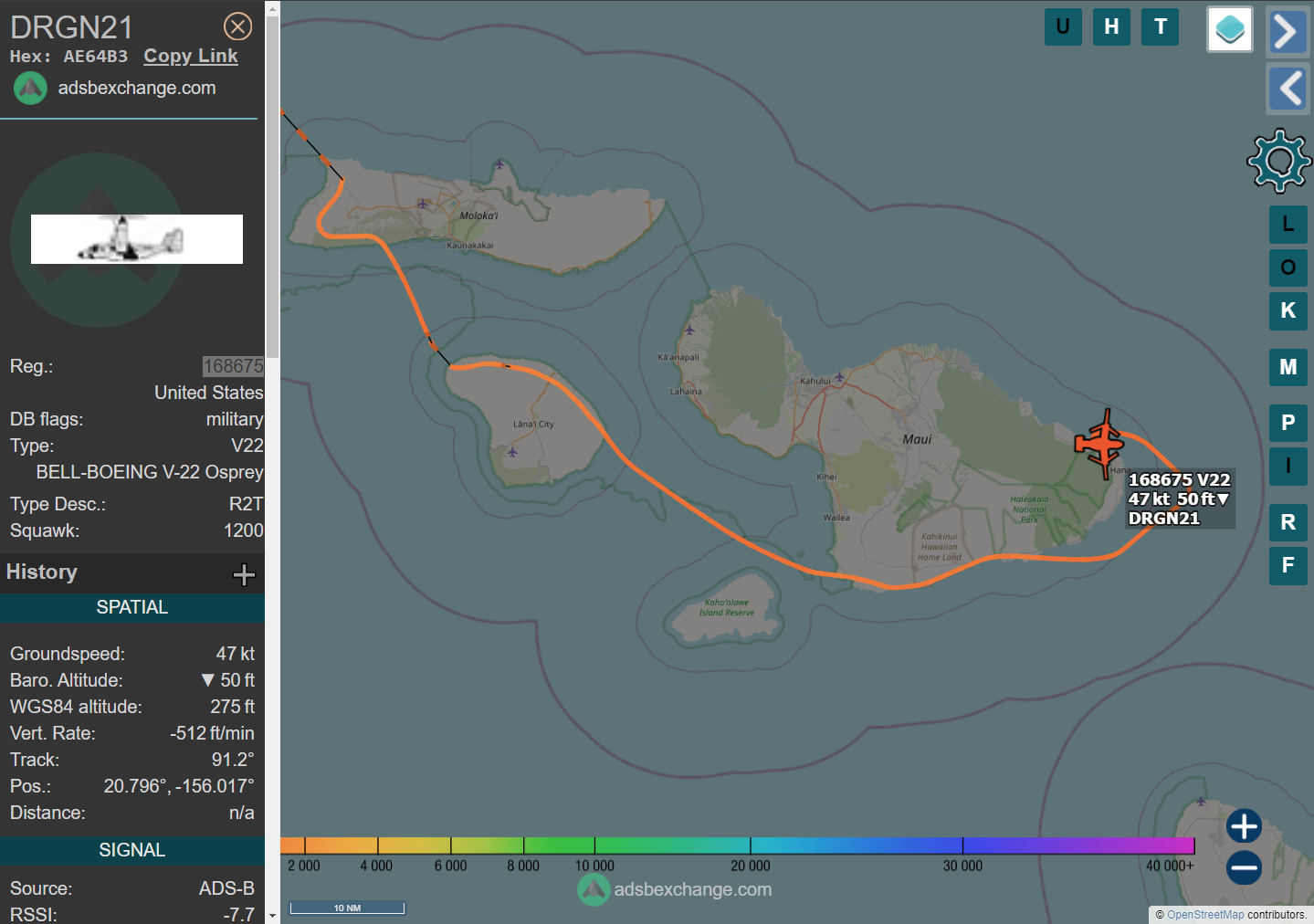This screenshot has width=1314, height=924.
Task: Expand the History section
Action: (x=244, y=574)
